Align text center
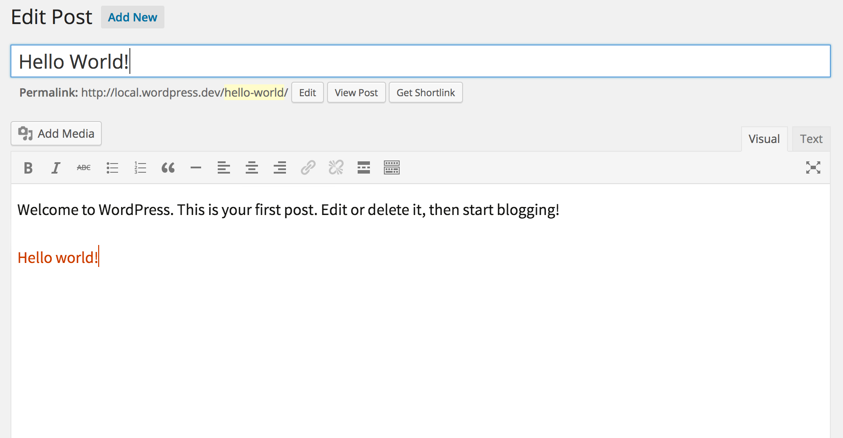Screen dimensions: 843x438 click(x=252, y=168)
